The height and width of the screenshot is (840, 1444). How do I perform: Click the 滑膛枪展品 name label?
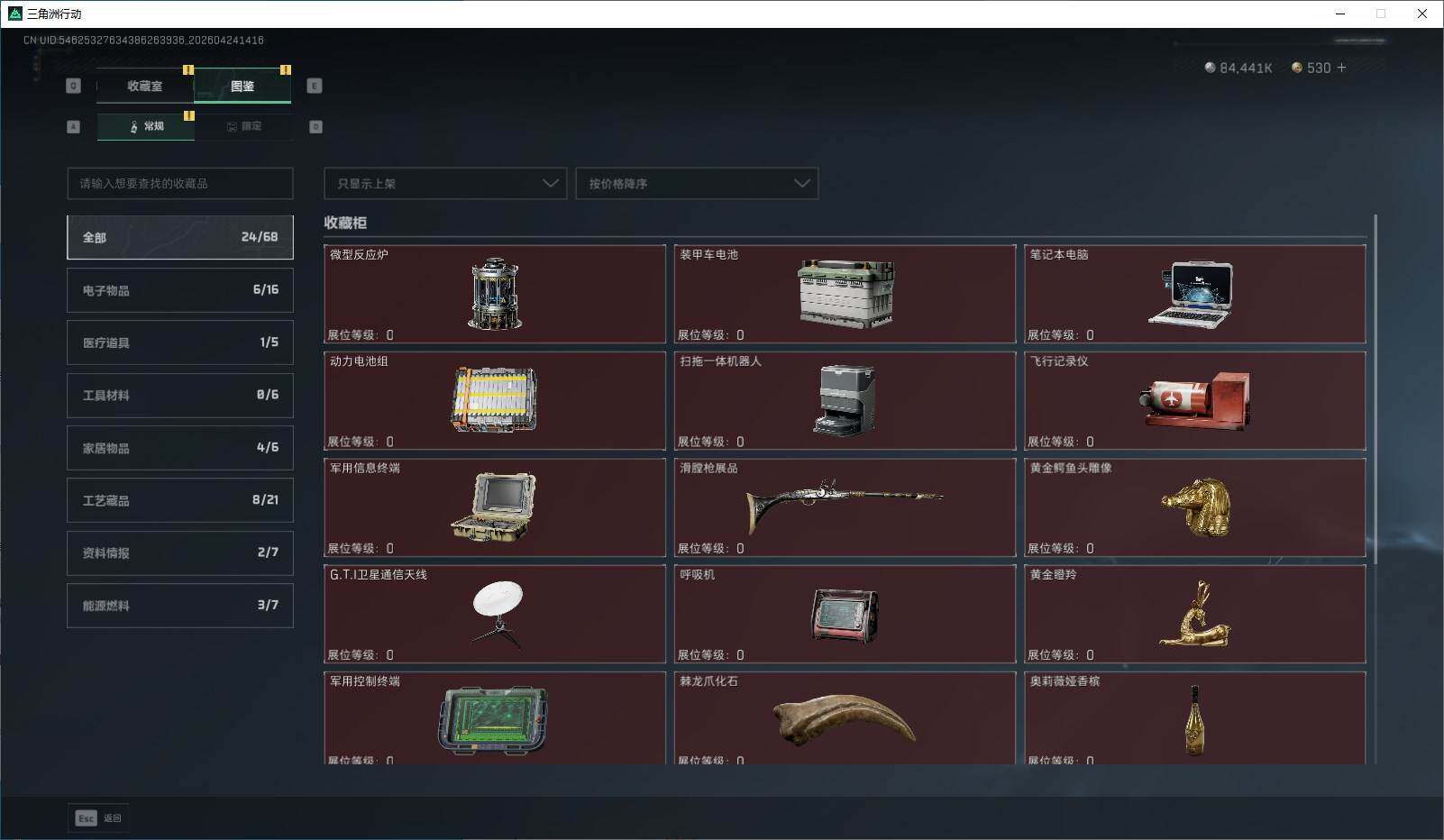point(708,468)
